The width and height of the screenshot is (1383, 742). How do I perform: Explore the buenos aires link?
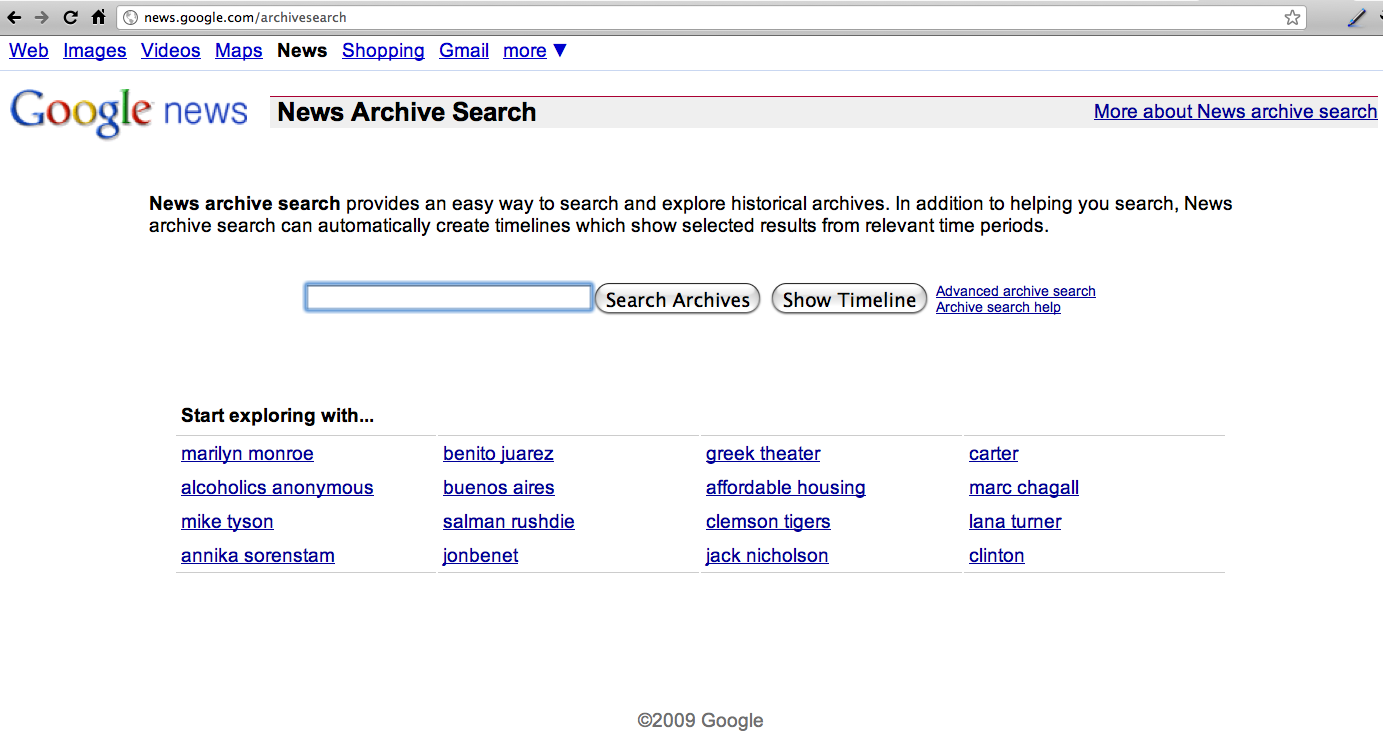point(499,487)
